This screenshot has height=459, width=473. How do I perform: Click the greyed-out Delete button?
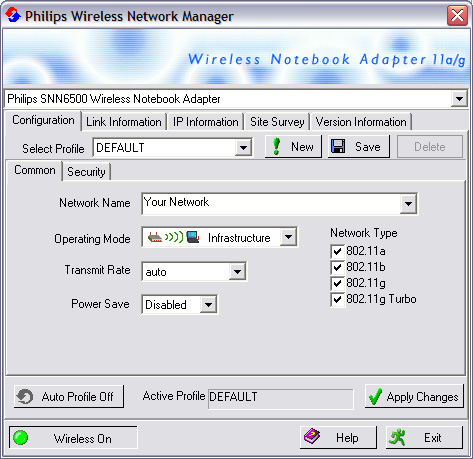430,147
